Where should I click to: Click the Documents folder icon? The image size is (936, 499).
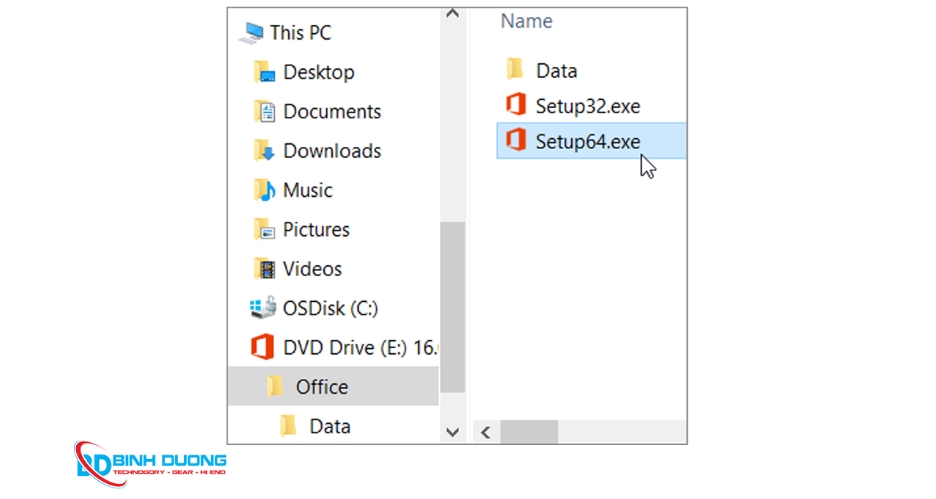[x=264, y=112]
